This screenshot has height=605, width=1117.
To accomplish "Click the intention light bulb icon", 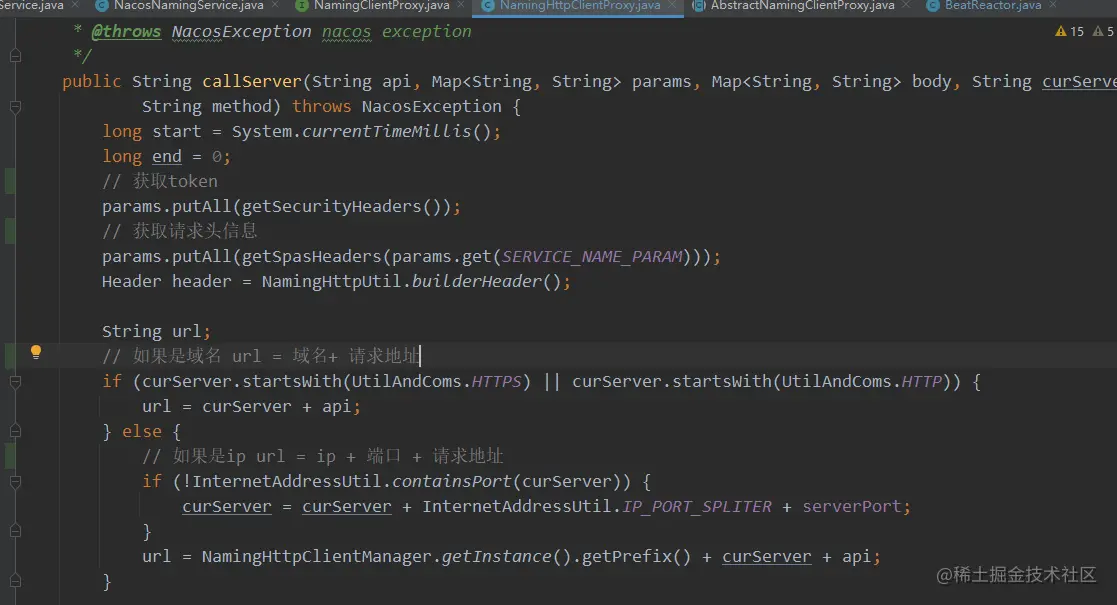I will point(36,351).
